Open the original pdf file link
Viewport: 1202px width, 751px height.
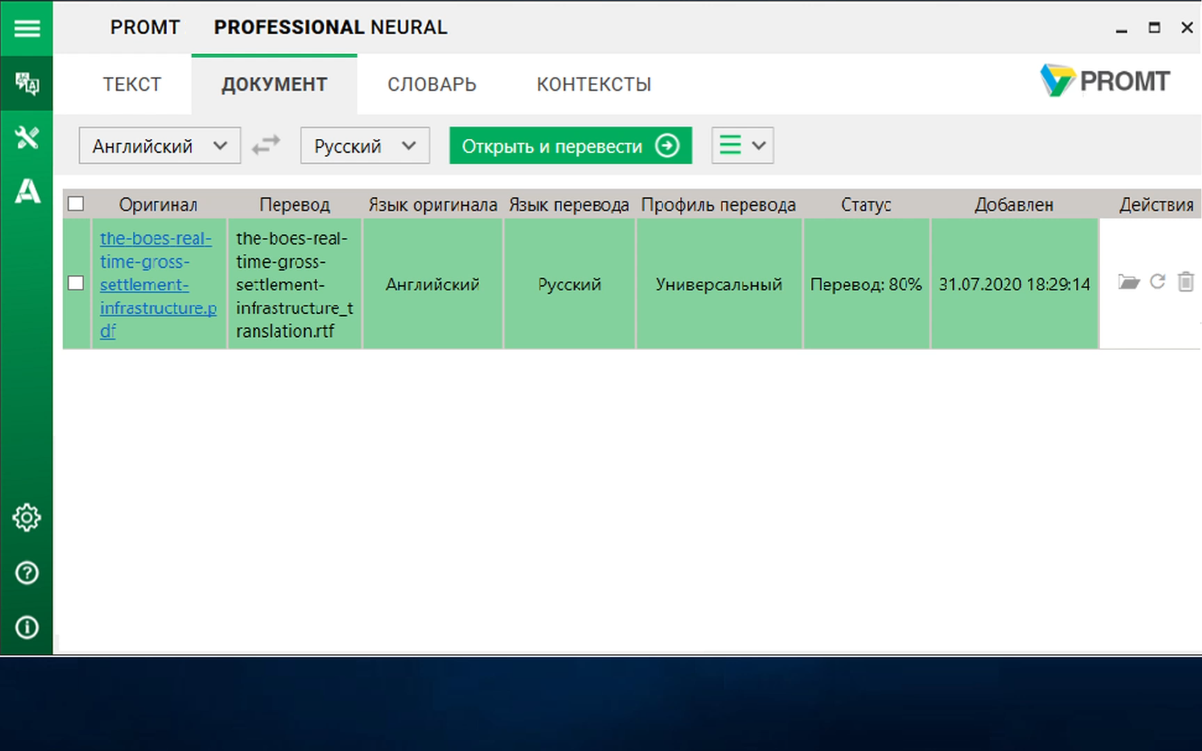tap(158, 284)
